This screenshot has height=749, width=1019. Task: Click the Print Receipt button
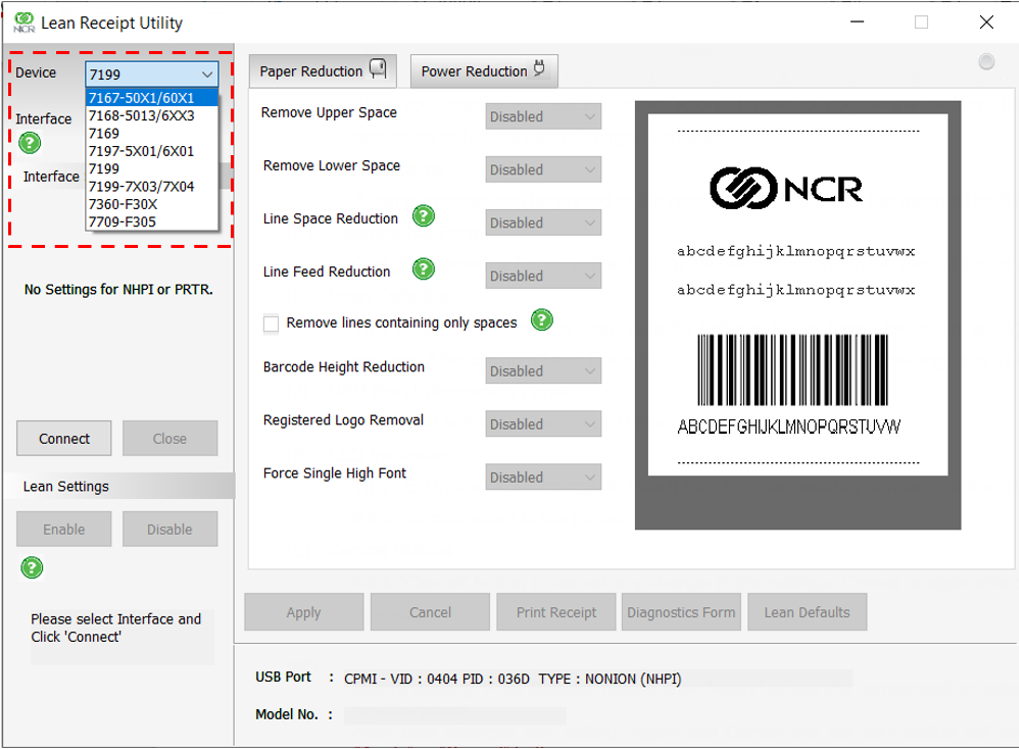click(556, 612)
